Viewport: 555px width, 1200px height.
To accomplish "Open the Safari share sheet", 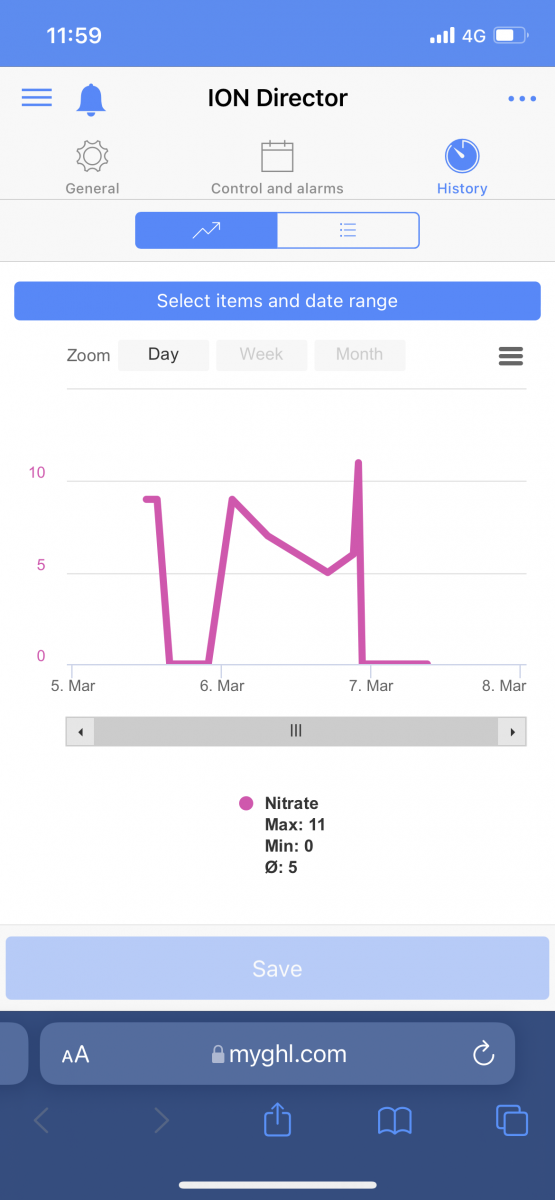I will (x=277, y=1120).
